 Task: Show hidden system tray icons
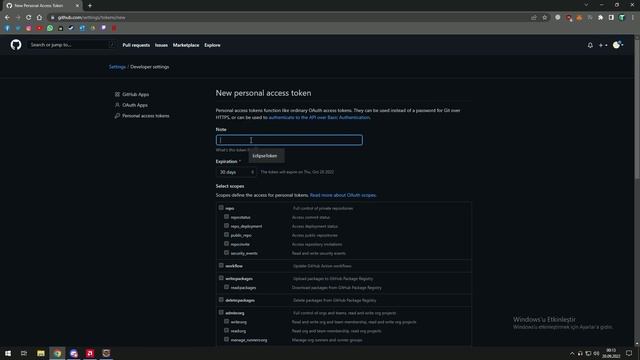pos(572,353)
